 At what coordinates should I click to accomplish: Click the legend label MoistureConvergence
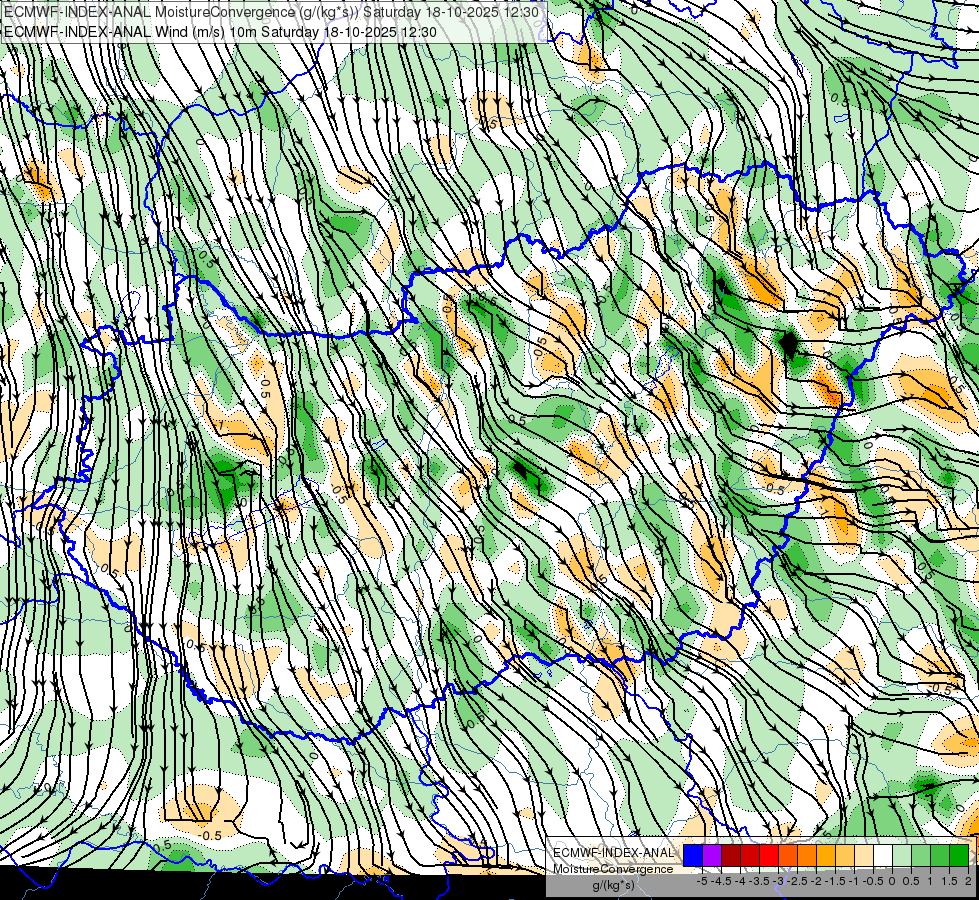tap(613, 869)
